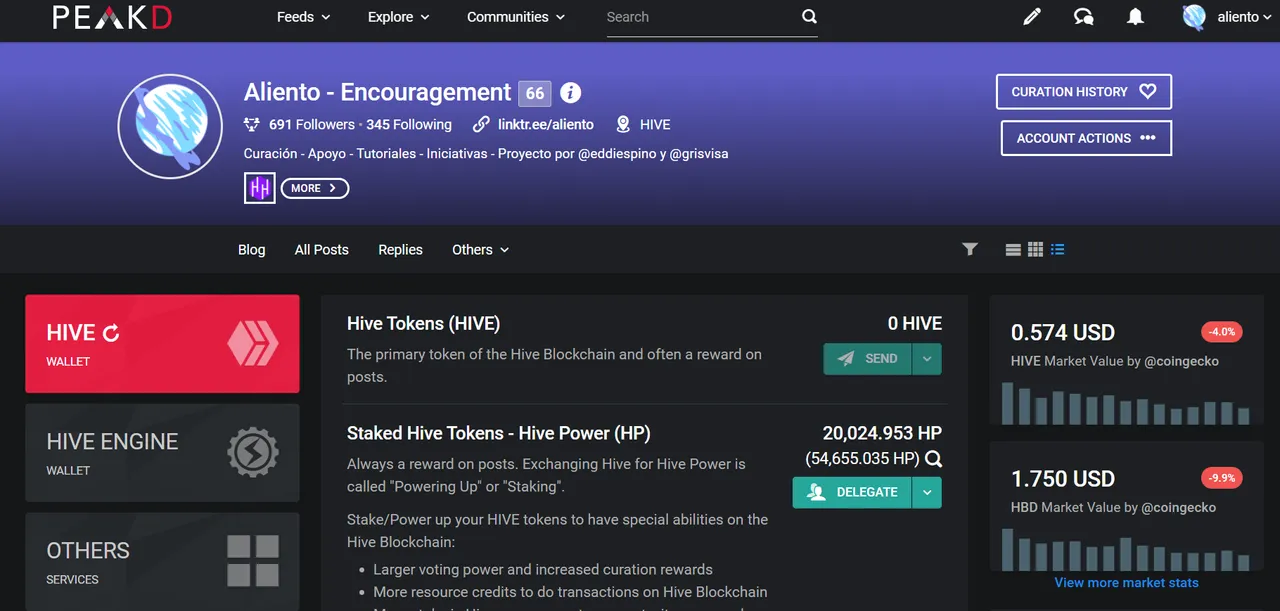Click the 0 HIVE balance
This screenshot has width=1280, height=611.
click(915, 324)
